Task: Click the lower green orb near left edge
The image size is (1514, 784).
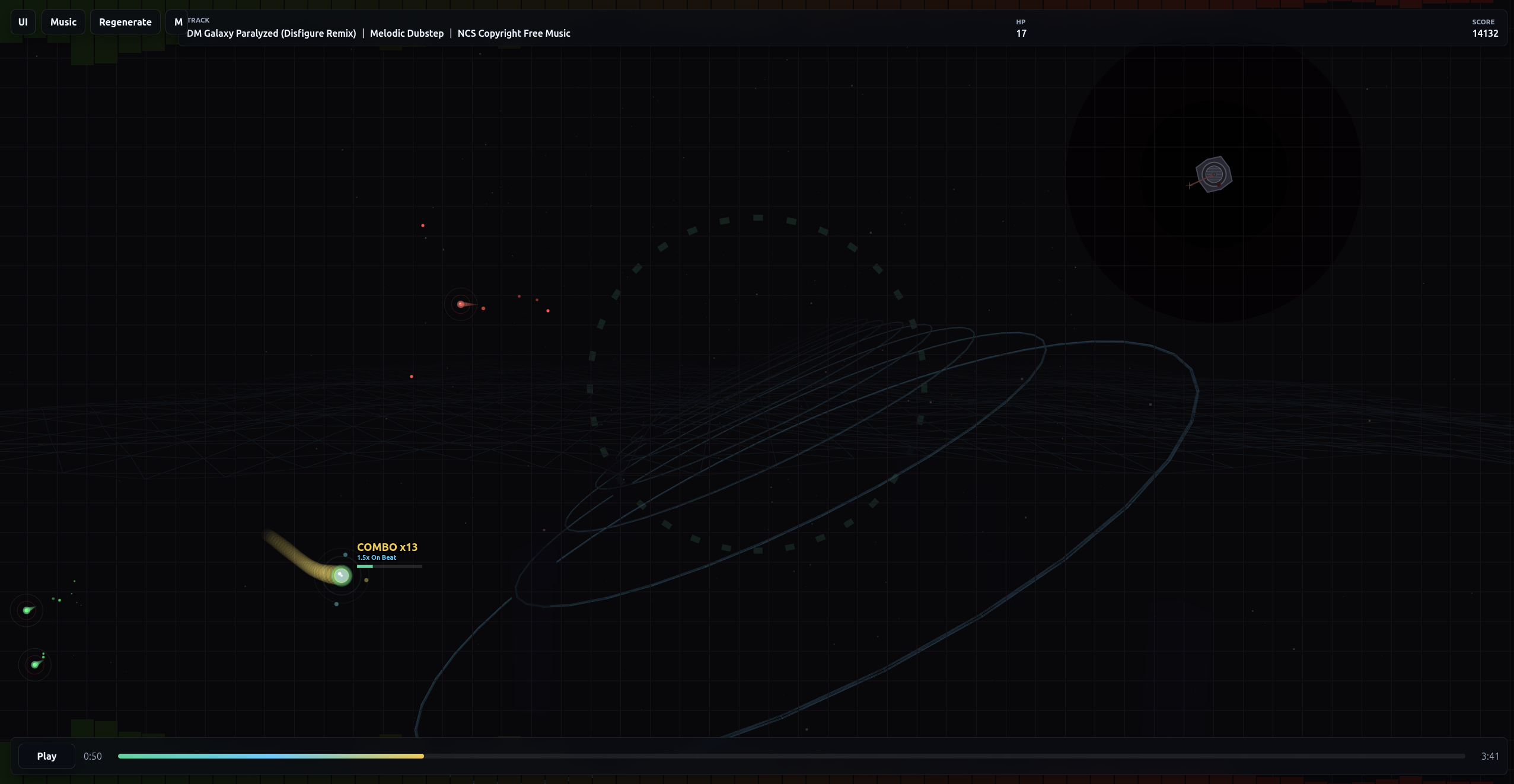Action: tap(35, 664)
